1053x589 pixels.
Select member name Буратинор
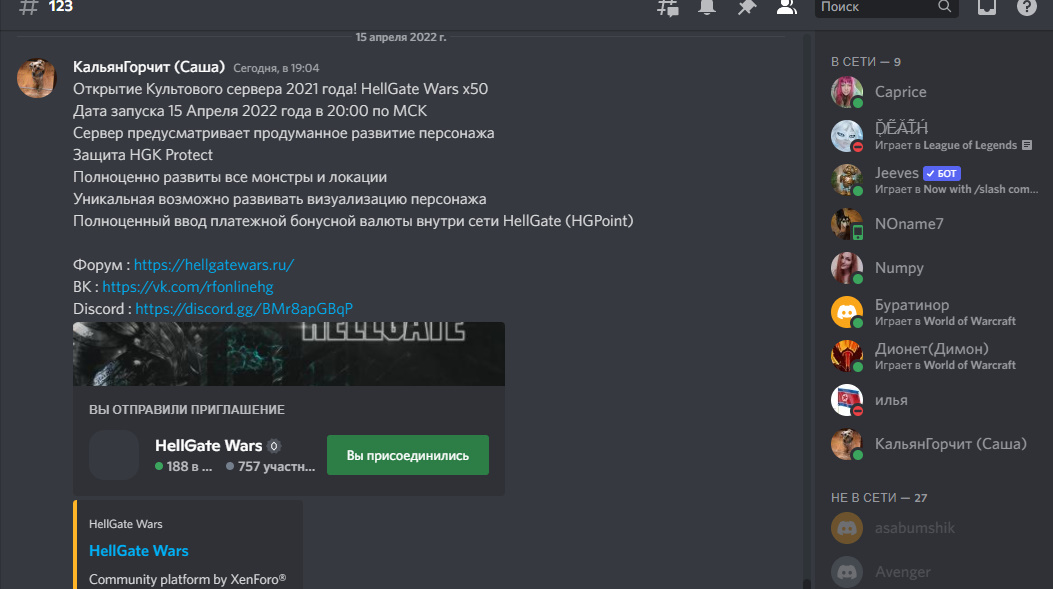pyautogui.click(x=912, y=305)
